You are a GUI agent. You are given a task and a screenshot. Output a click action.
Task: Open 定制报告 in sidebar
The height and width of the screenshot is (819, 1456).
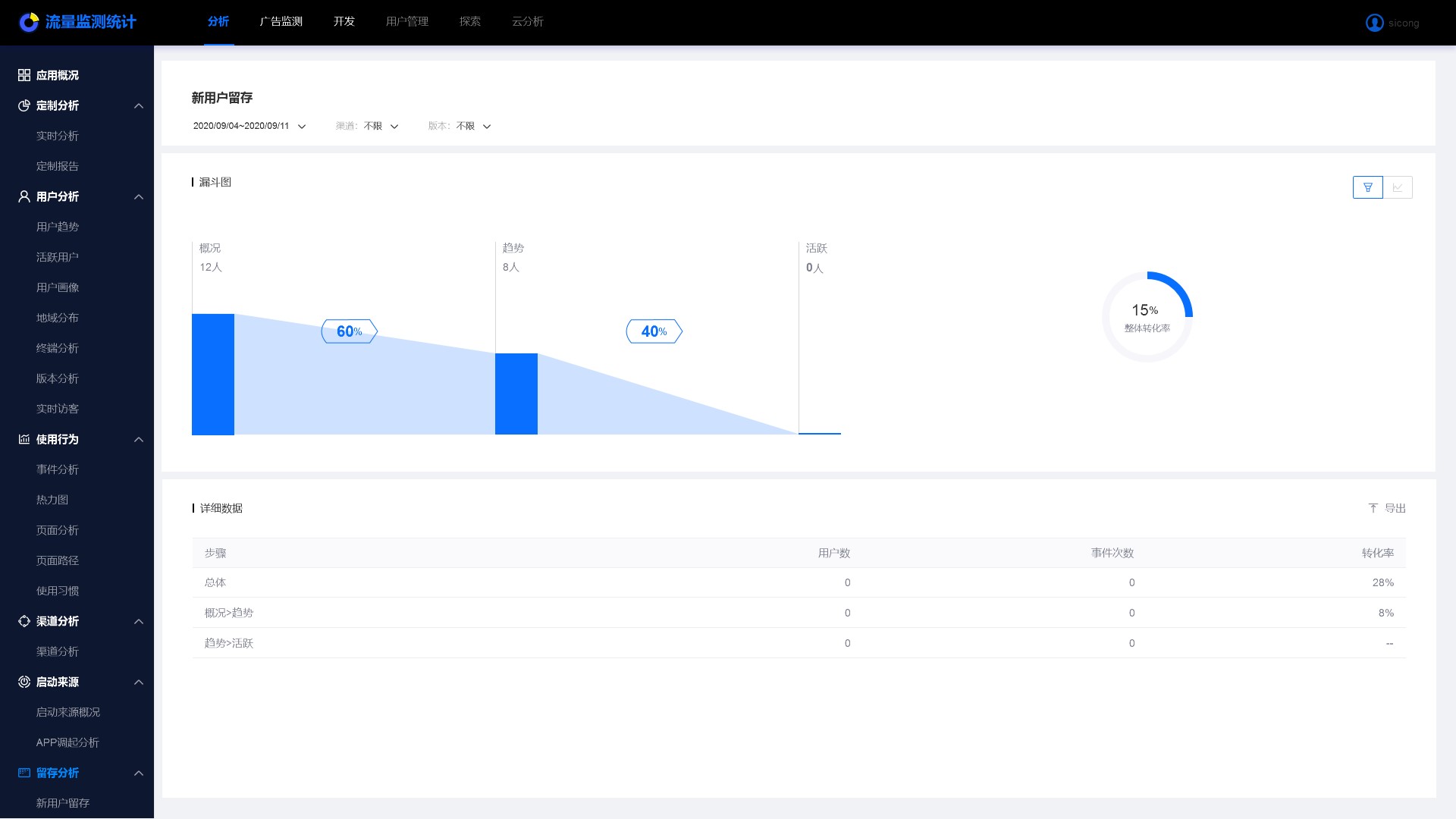58,166
